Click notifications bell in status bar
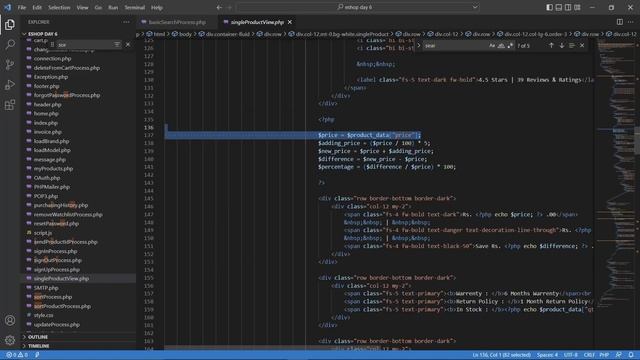 pyautogui.click(x=631, y=355)
